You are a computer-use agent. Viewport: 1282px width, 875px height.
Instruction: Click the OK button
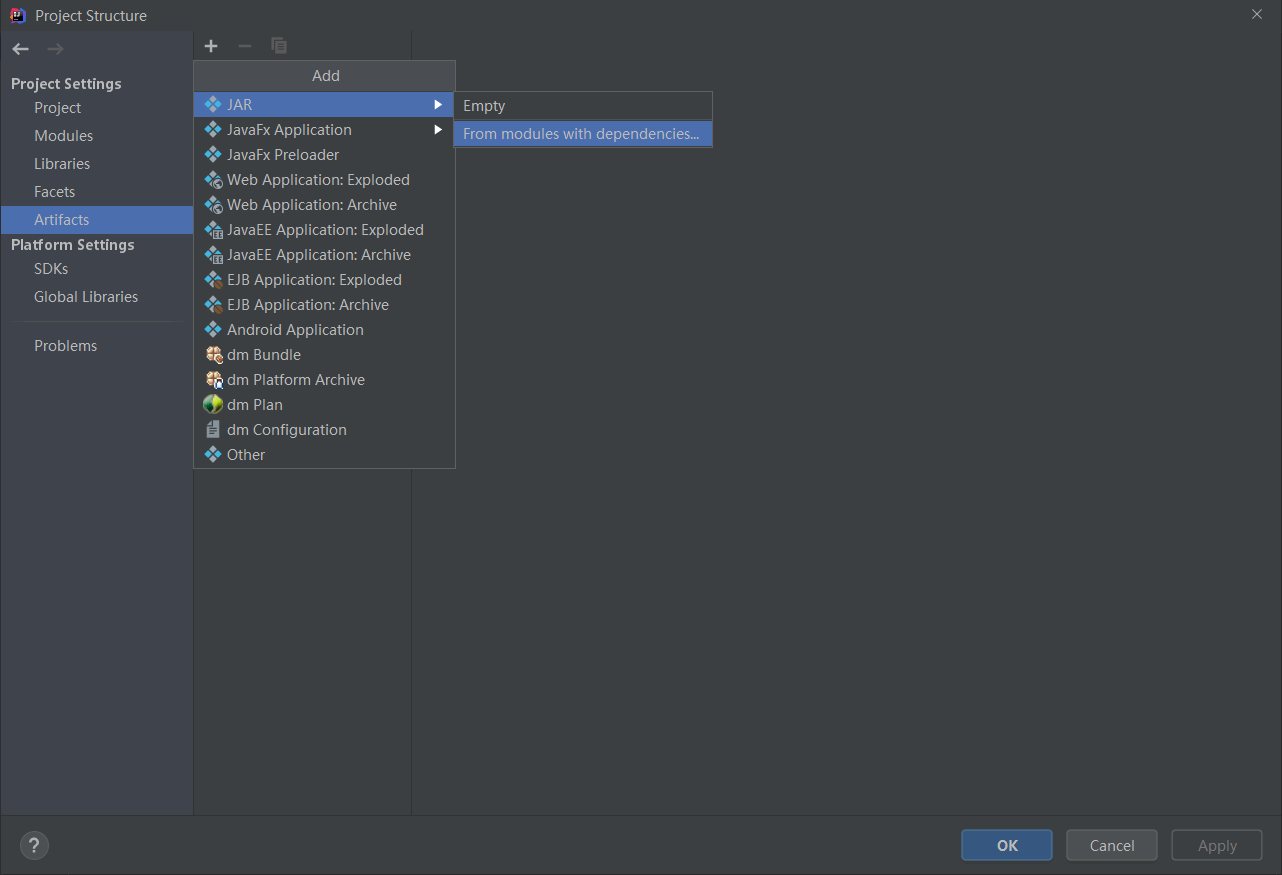pyautogui.click(x=1007, y=845)
